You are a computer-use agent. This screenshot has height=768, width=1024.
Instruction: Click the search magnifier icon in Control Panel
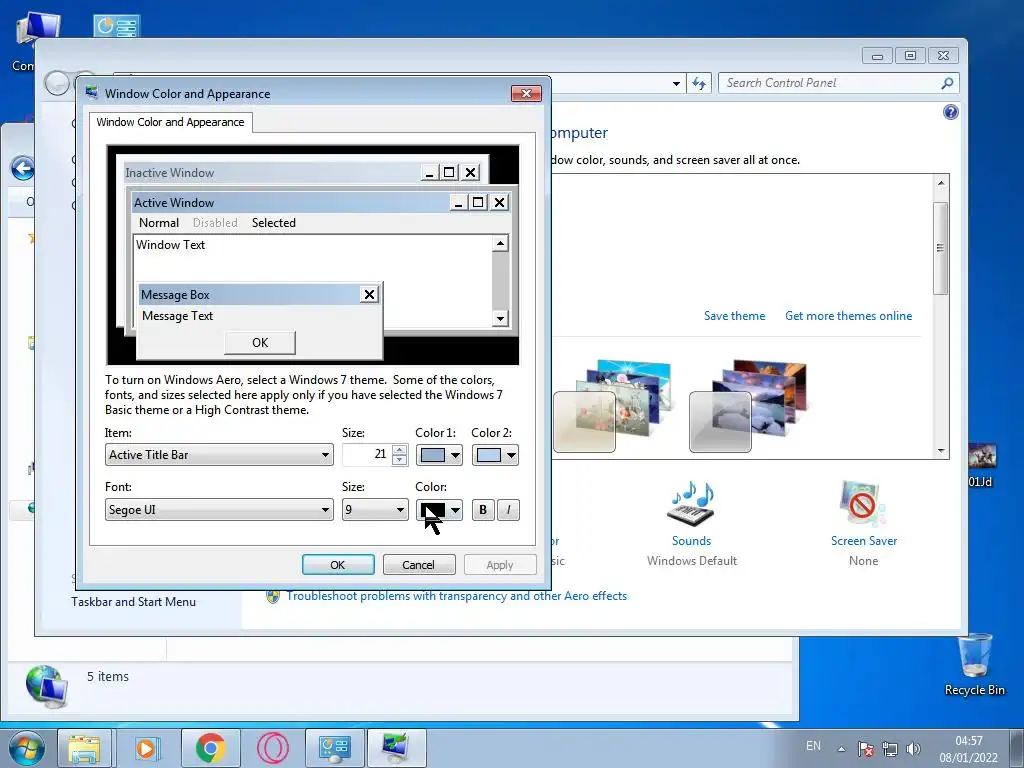pos(948,83)
